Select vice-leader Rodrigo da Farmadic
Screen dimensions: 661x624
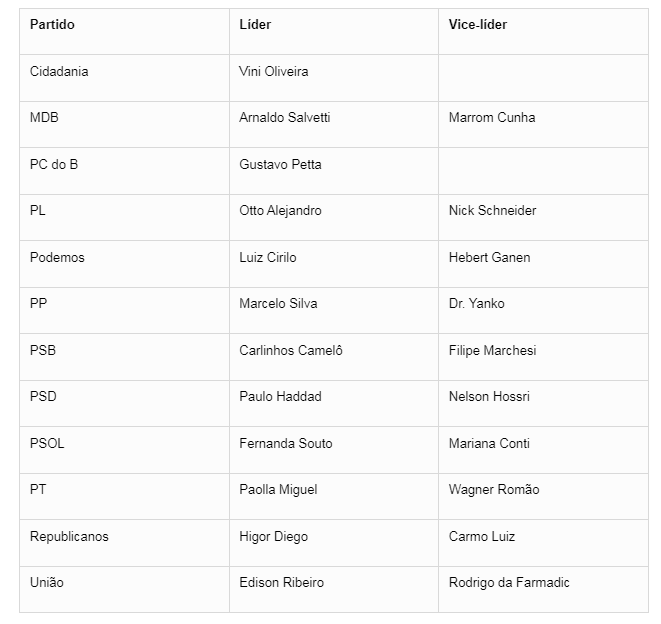click(x=509, y=582)
